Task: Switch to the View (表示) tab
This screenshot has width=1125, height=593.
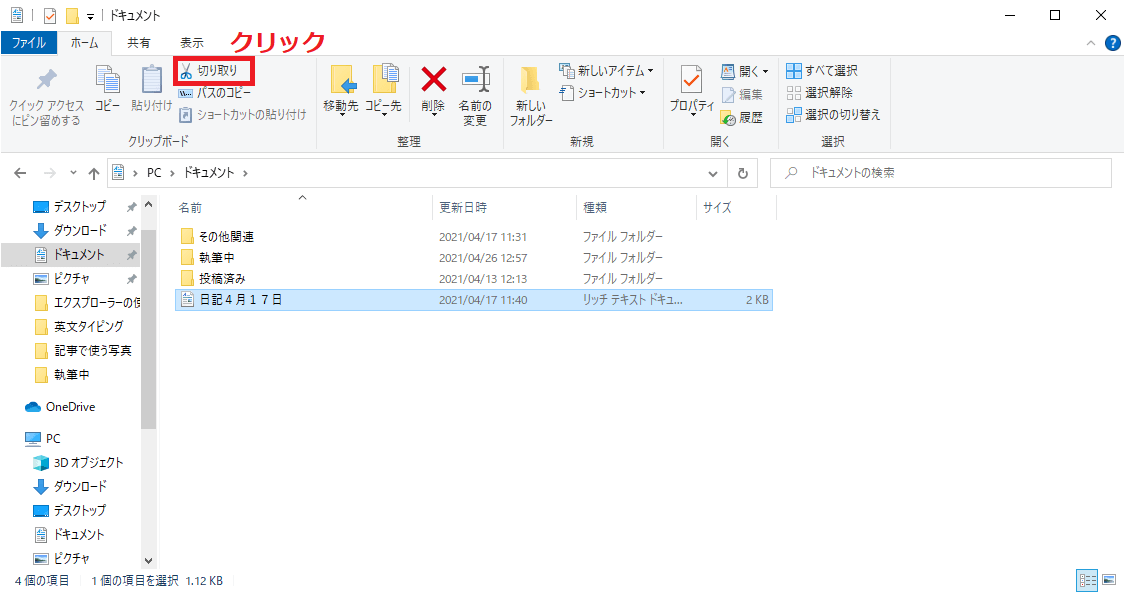Action: [x=192, y=42]
